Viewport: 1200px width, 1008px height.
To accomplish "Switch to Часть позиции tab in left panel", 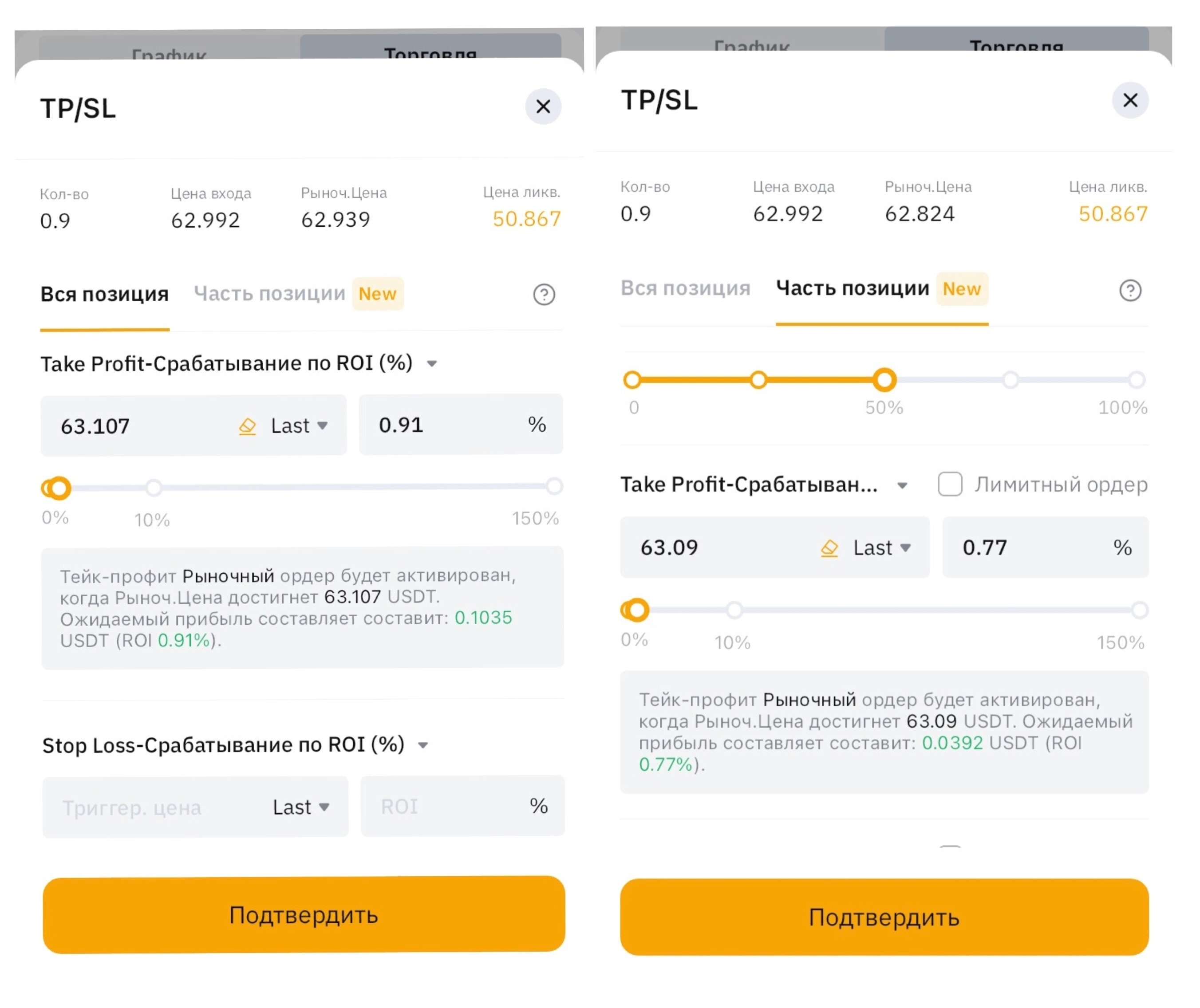I will click(270, 294).
